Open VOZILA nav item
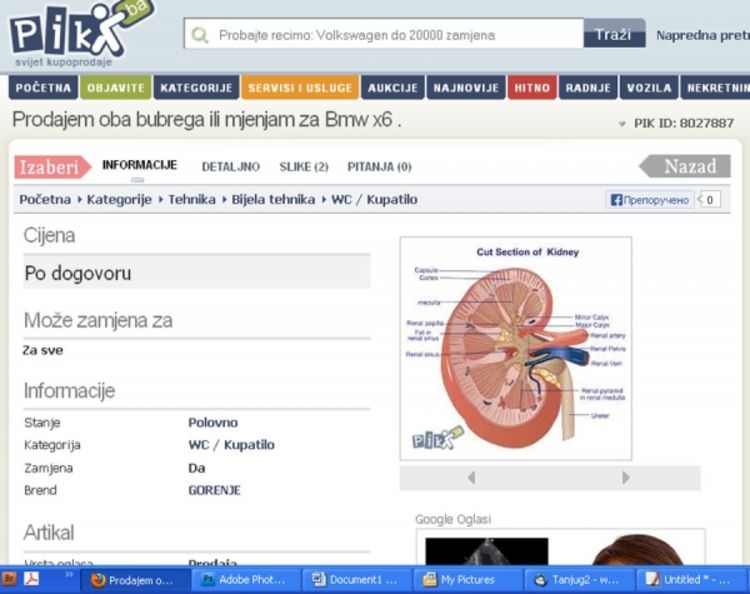The height and width of the screenshot is (594, 750). coord(649,88)
